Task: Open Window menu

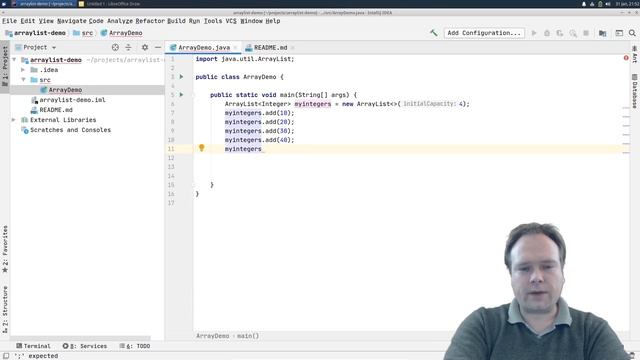Action: [251, 21]
